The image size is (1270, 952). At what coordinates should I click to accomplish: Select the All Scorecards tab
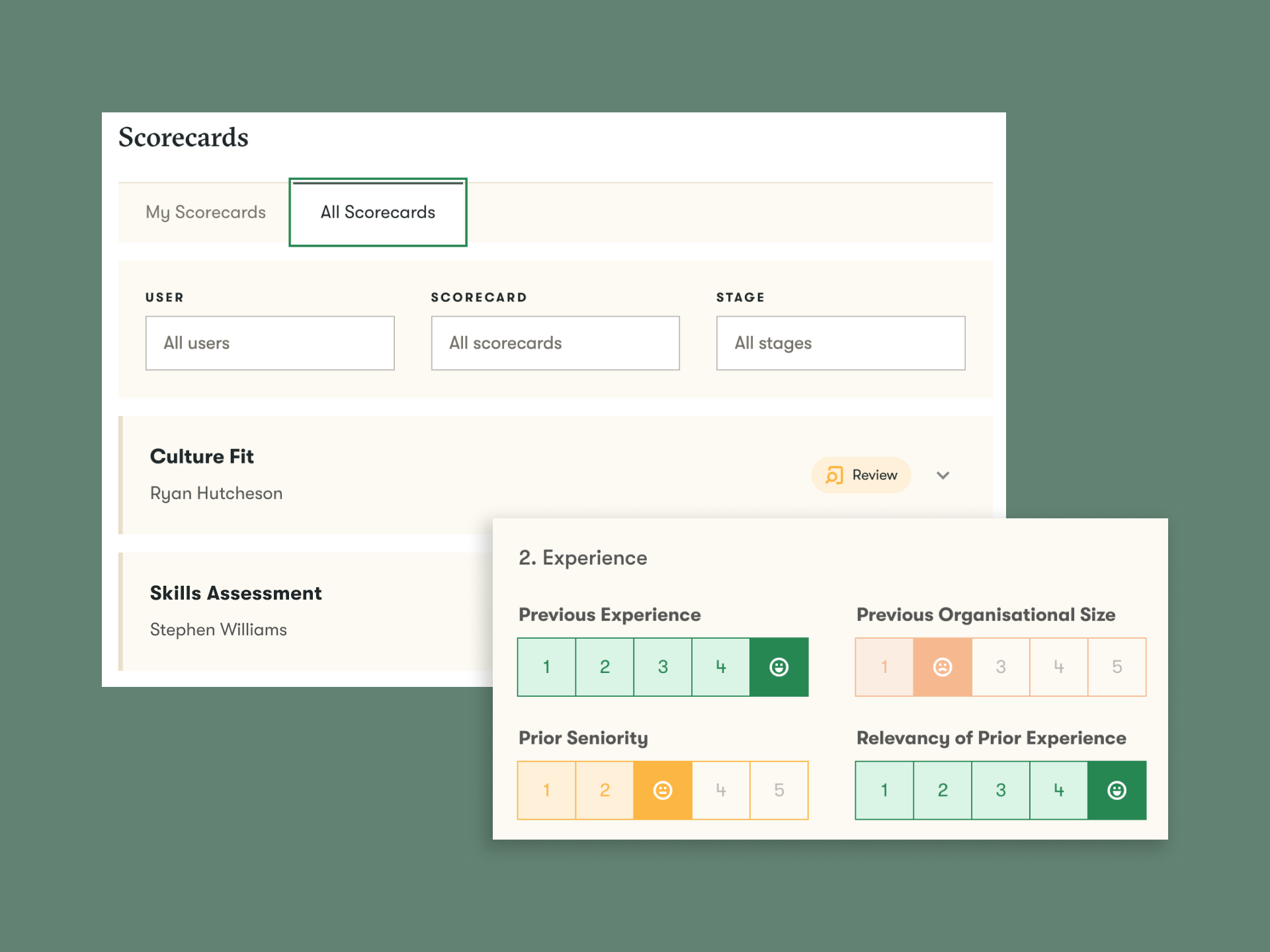pyautogui.click(x=378, y=212)
